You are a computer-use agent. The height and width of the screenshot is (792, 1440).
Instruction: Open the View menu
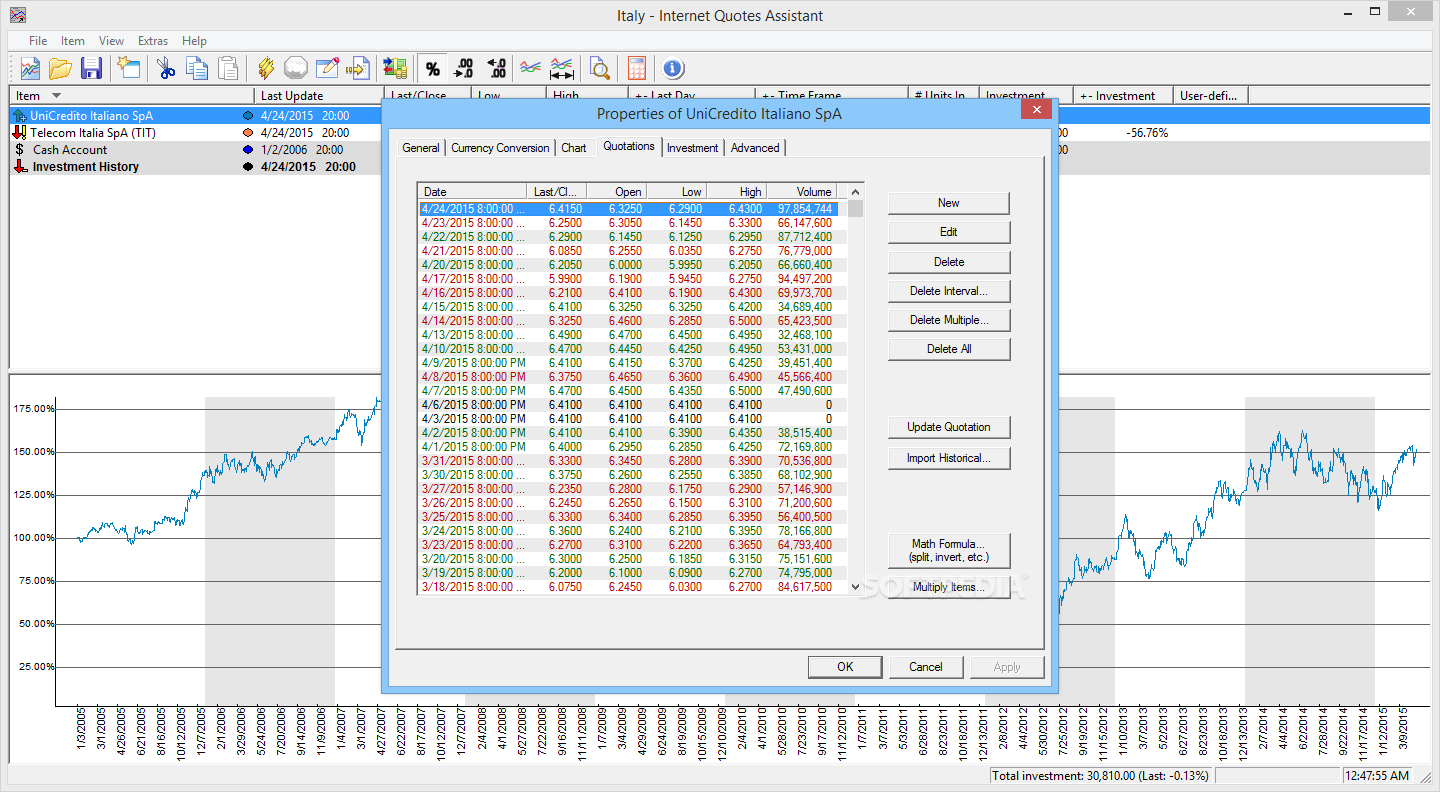pos(112,41)
